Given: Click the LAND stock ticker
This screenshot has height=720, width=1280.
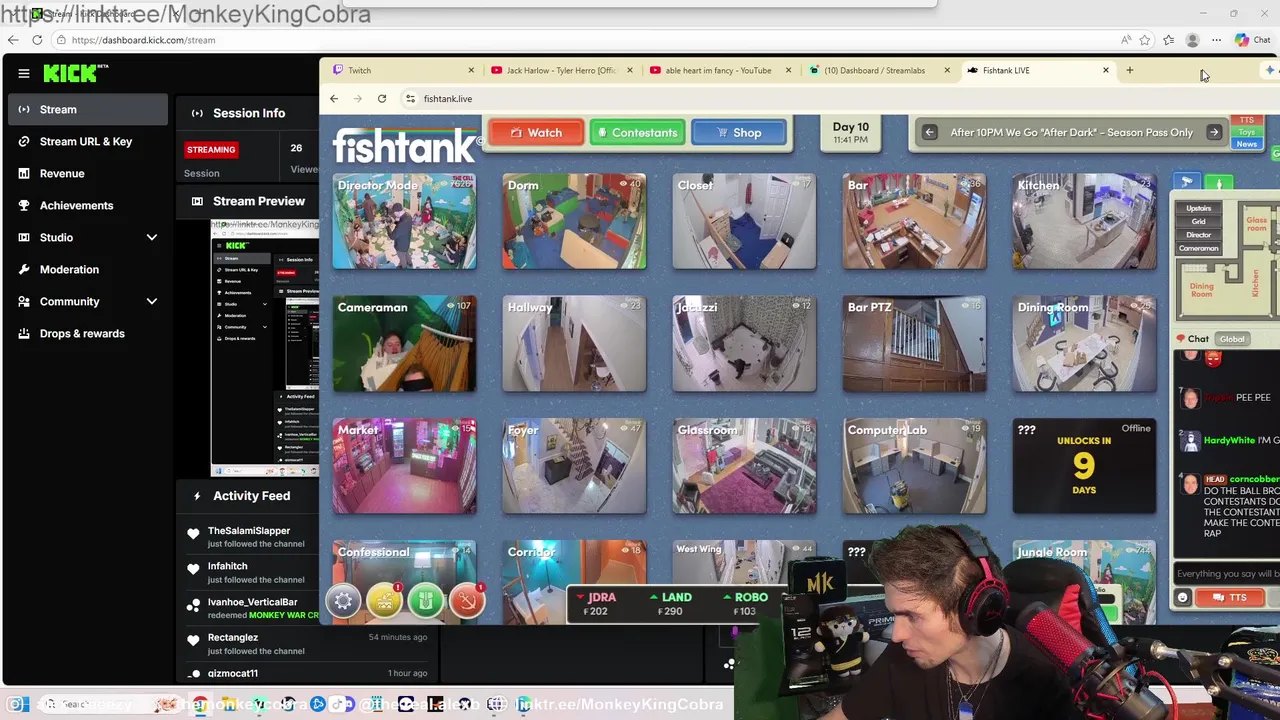Looking at the screenshot, I should tap(672, 604).
